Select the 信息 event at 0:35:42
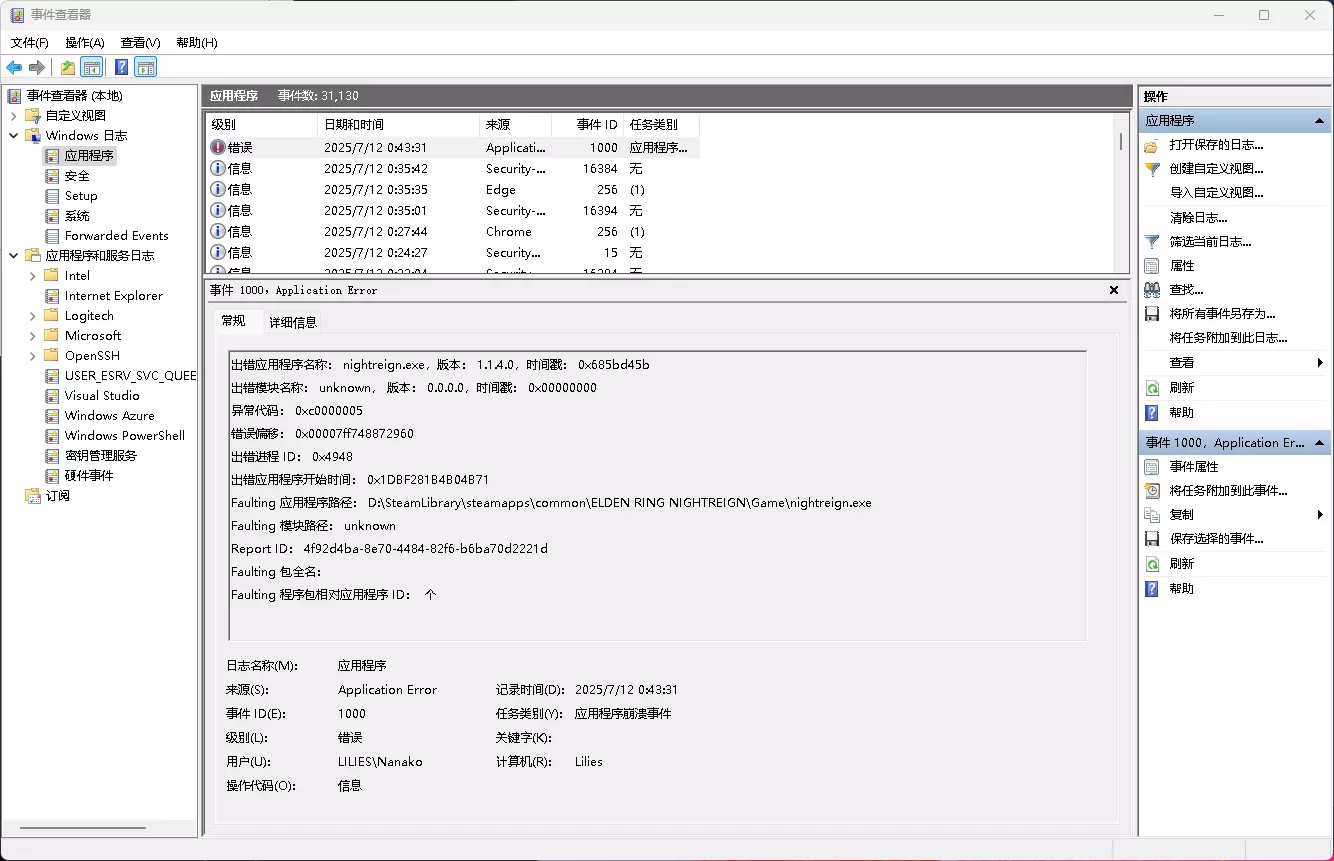The height and width of the screenshot is (861, 1334). coord(452,169)
